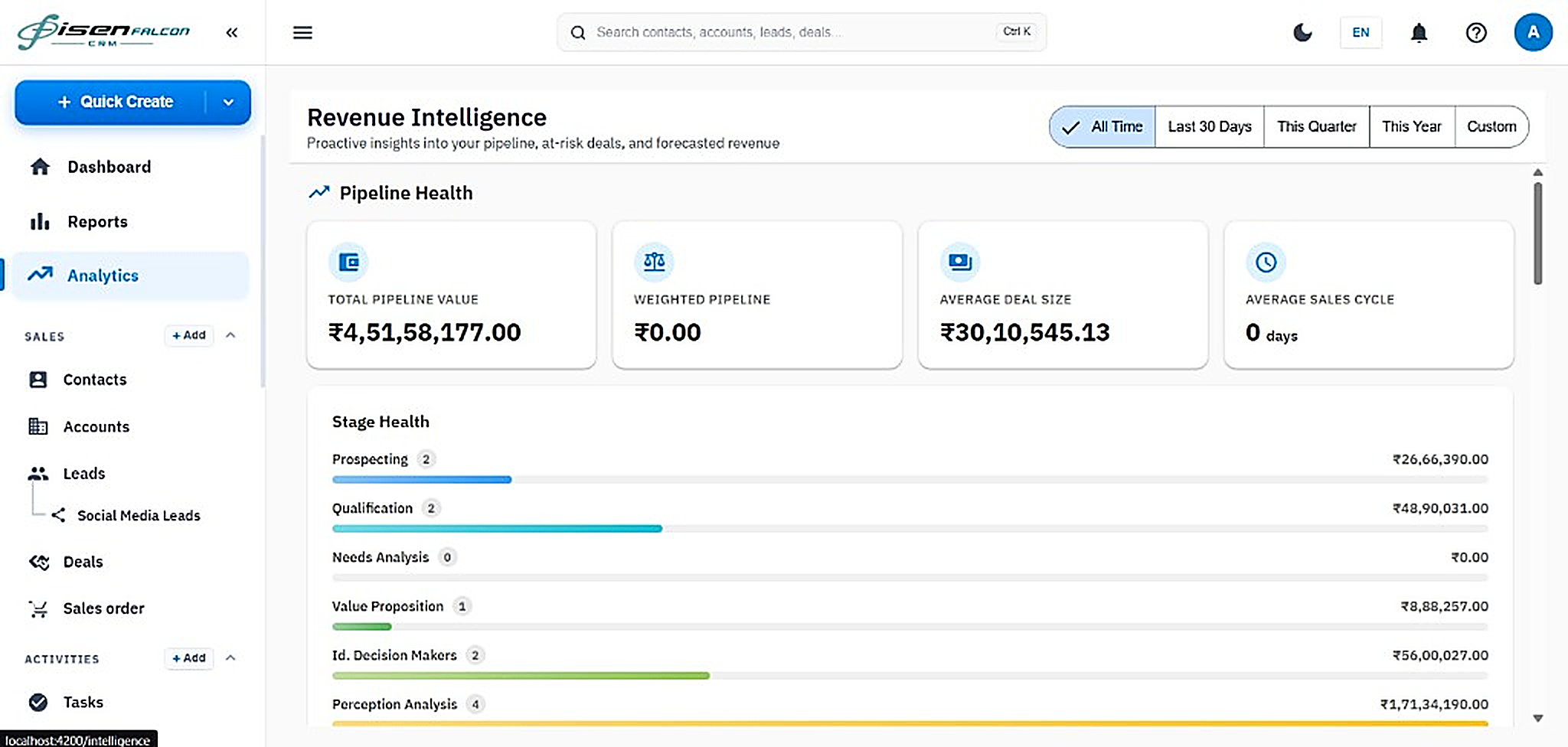Click Average Sales Cycle clock icon
Image resolution: width=1568 pixels, height=747 pixels.
click(1266, 263)
